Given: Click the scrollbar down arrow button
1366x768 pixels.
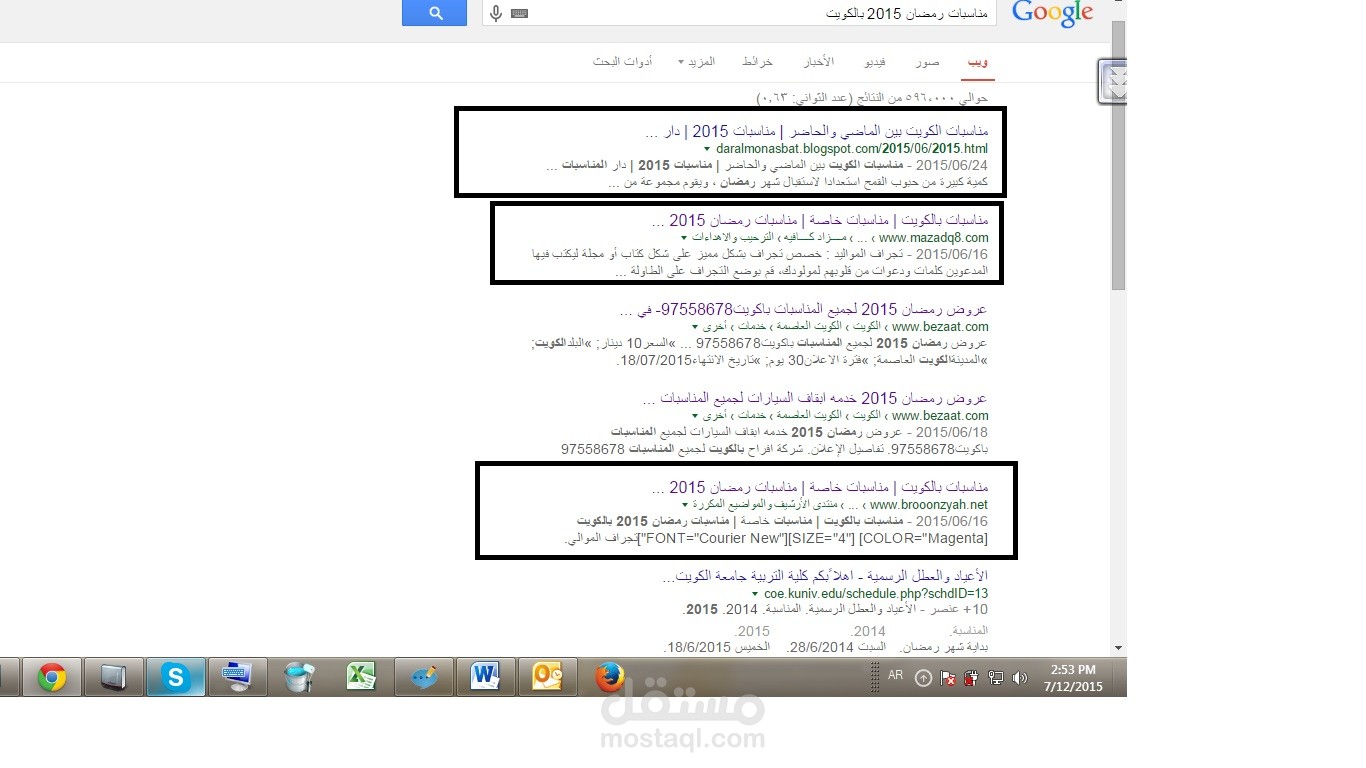Looking at the screenshot, I should 1118,648.
